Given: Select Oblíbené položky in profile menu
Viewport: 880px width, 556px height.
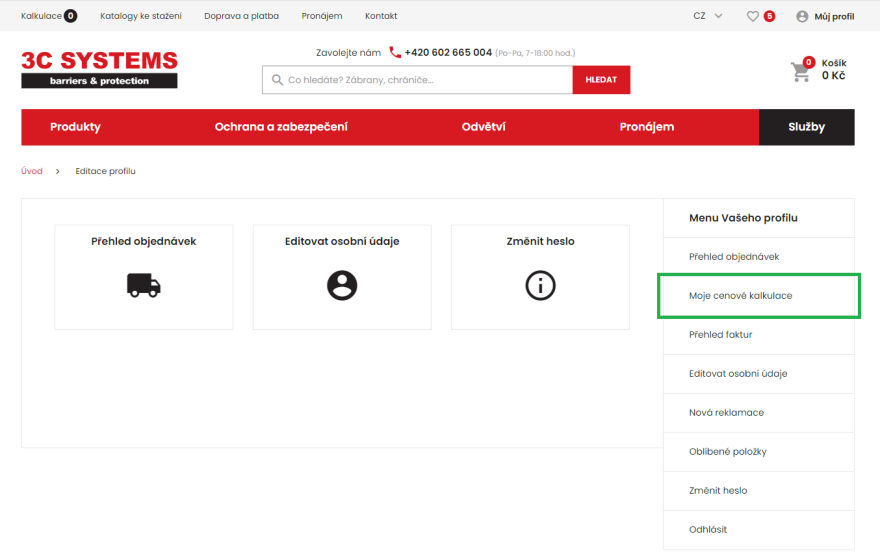Looking at the screenshot, I should click(x=759, y=452).
